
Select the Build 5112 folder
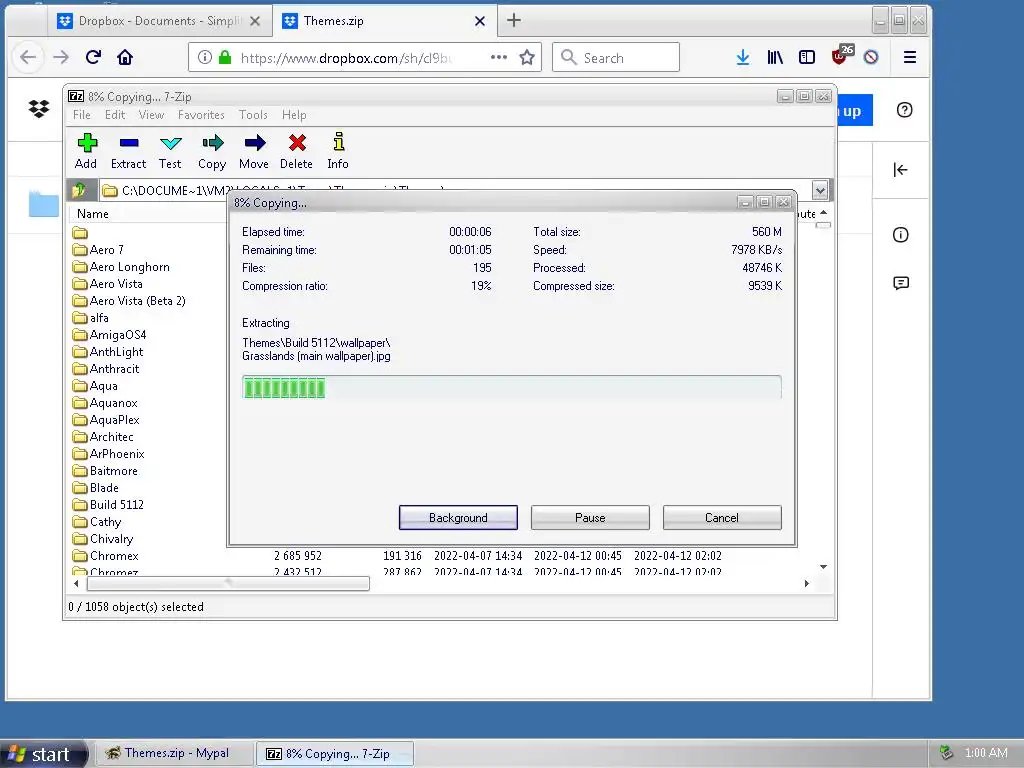(x=108, y=504)
